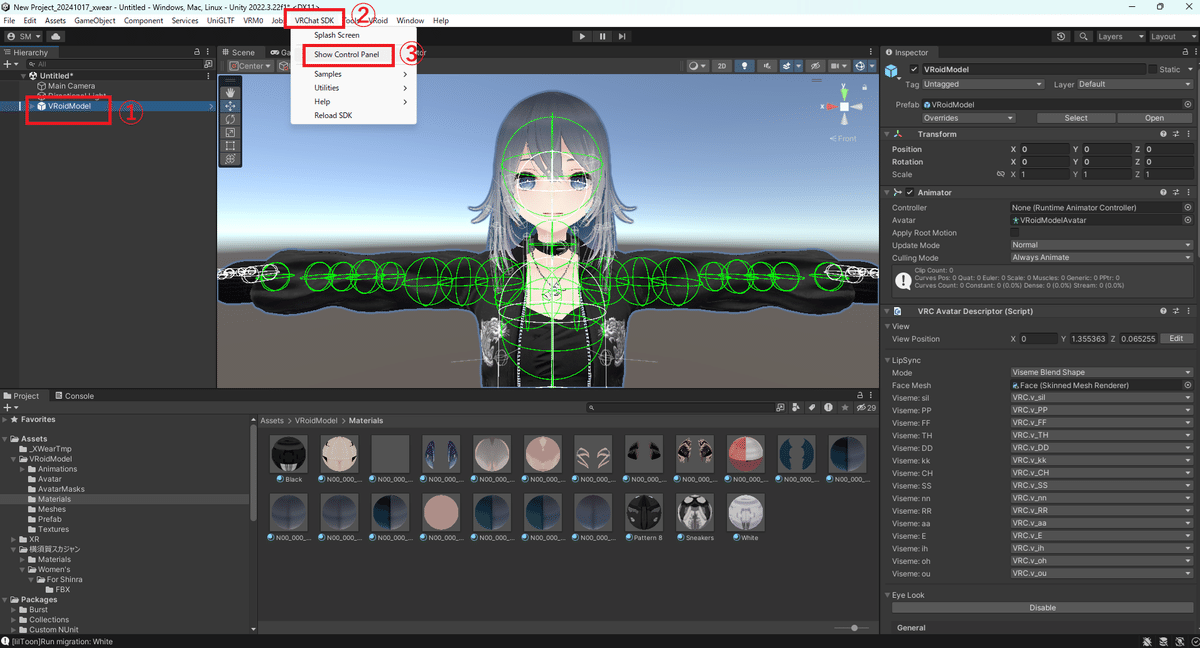Click the favorites star icon in Project toolbar
This screenshot has width=1200, height=648.
(845, 408)
